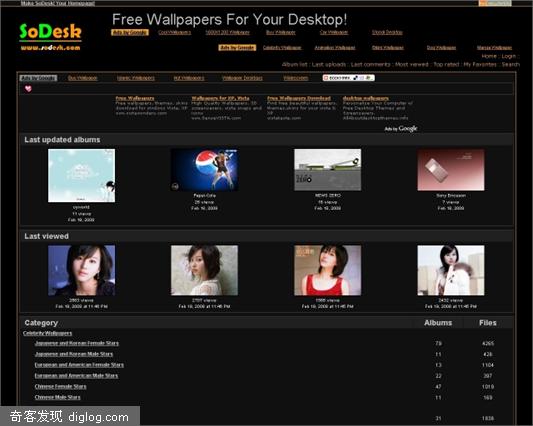This screenshot has width=533, height=426.
Task: Open the Pepsi-Cola album thumbnail
Action: point(204,170)
